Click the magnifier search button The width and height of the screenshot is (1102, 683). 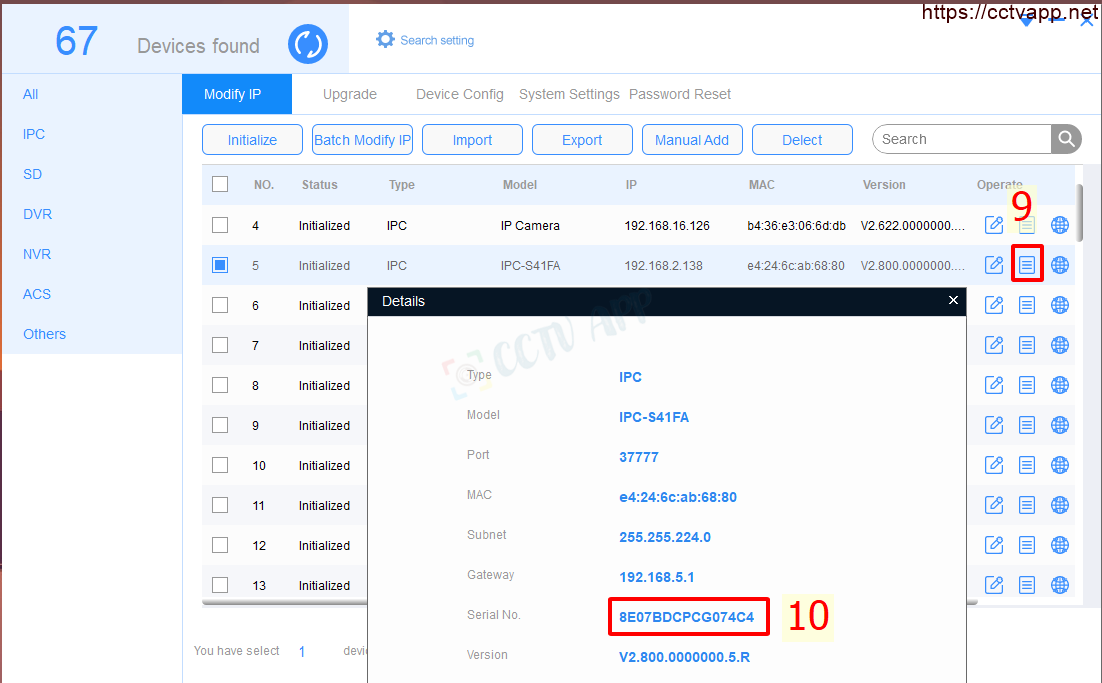[x=1066, y=139]
